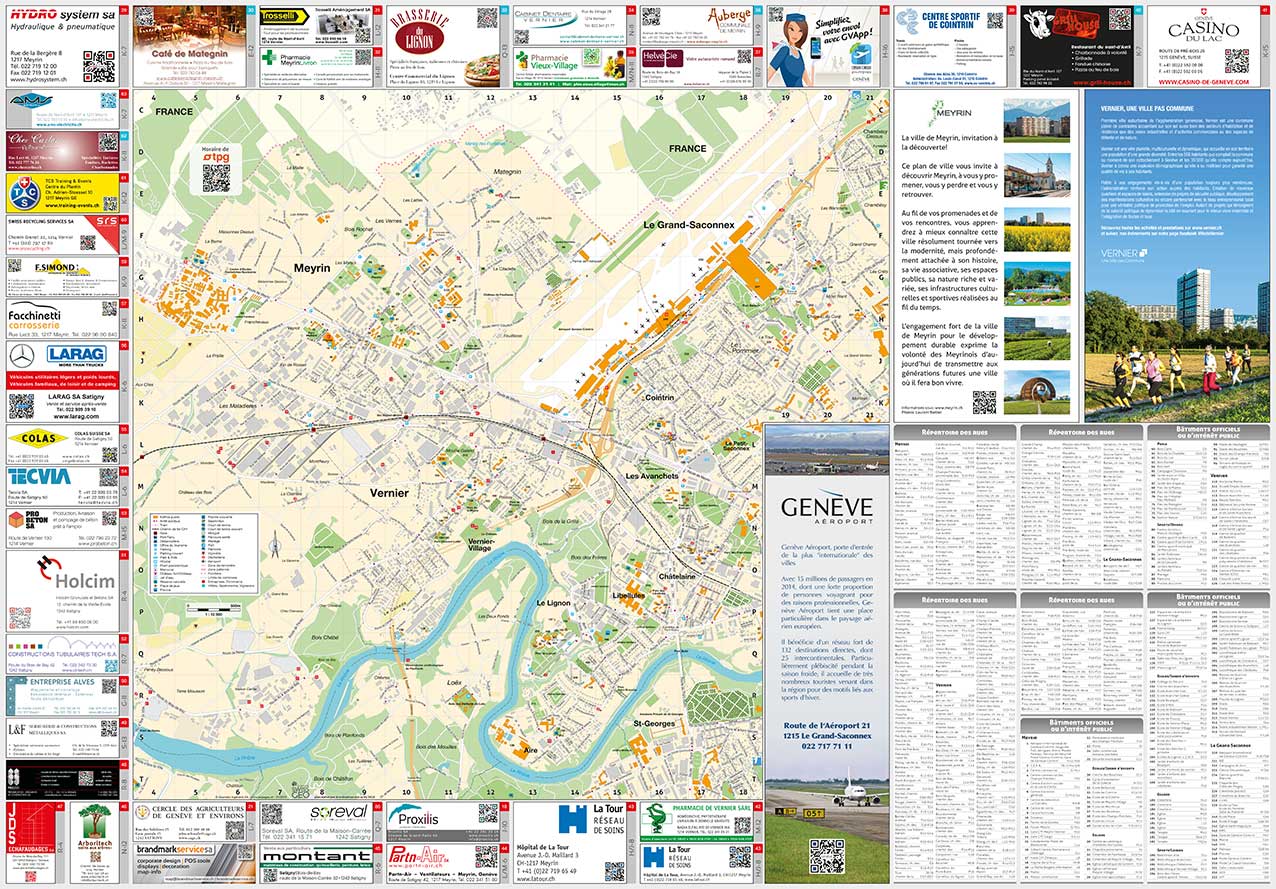Click the Helvécie logo

(661, 57)
